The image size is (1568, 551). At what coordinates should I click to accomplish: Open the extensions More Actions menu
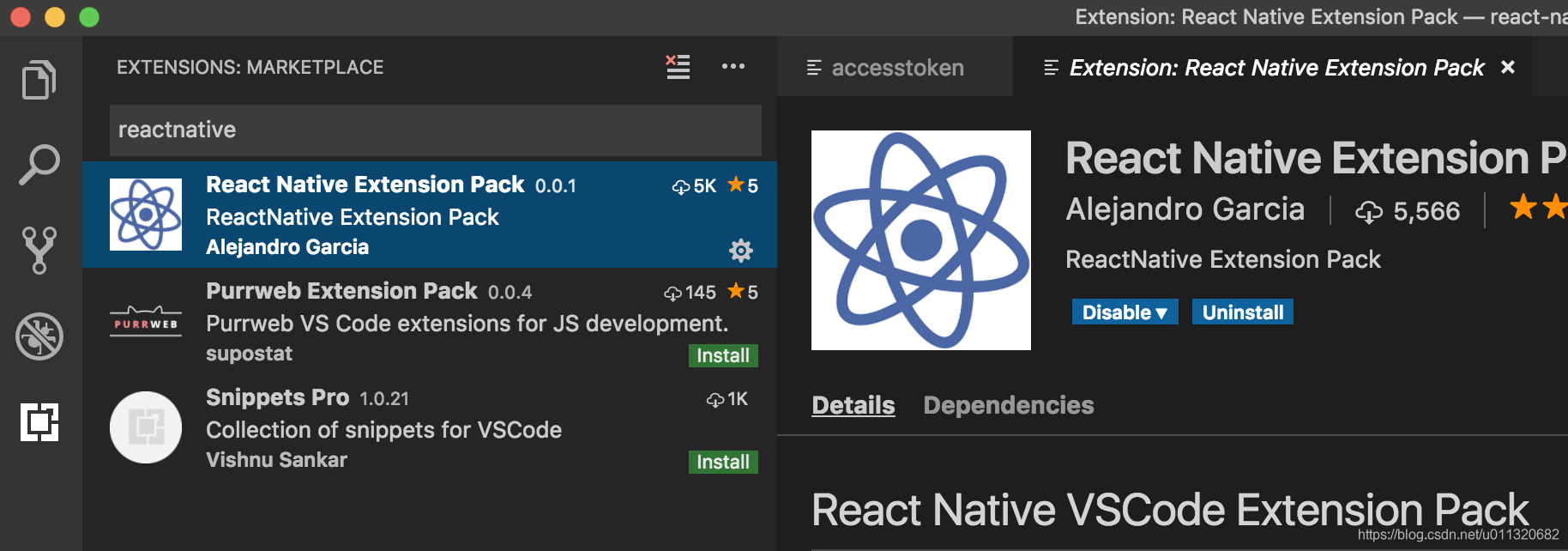(x=733, y=67)
